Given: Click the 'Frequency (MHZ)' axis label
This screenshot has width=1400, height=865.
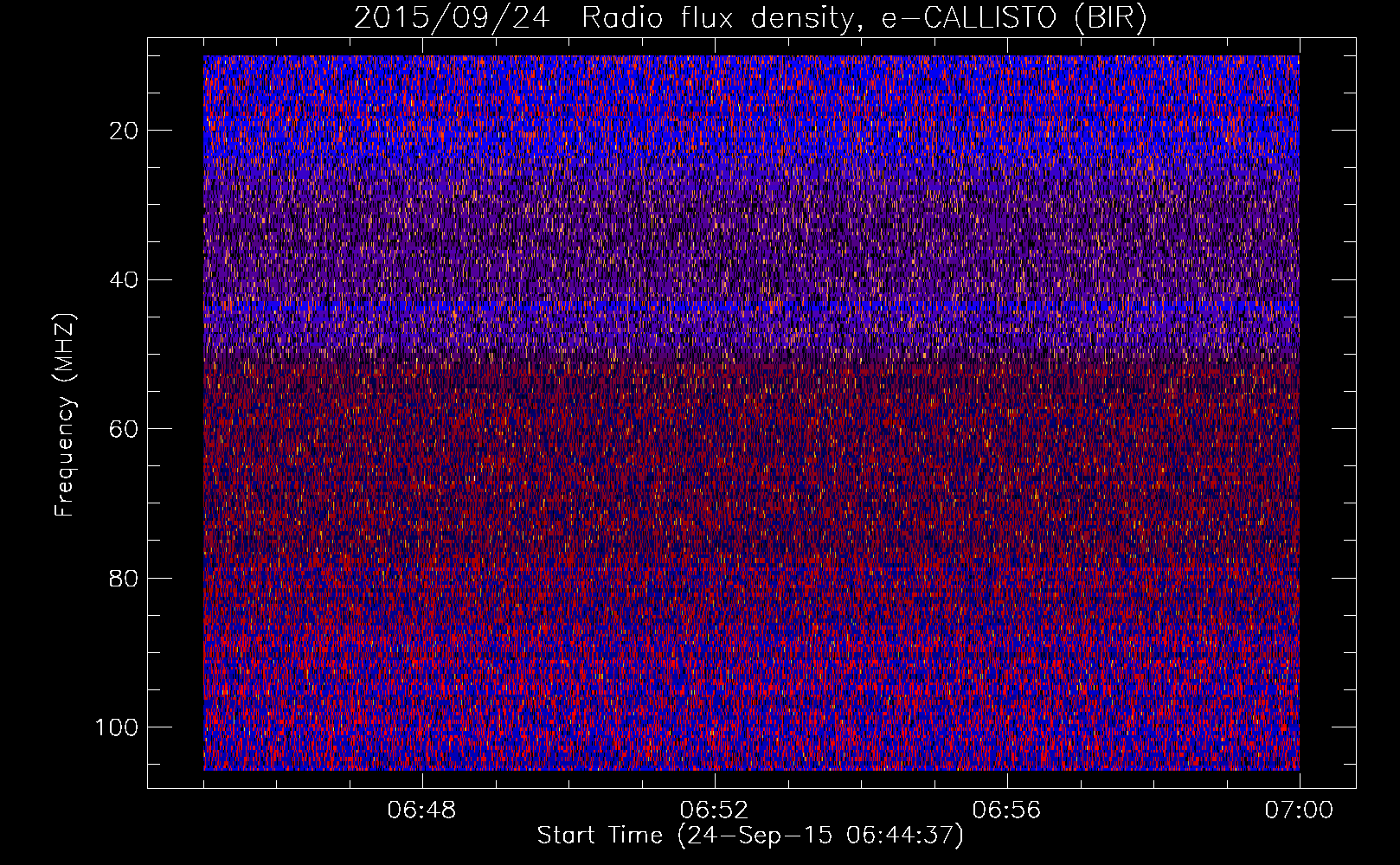Looking at the screenshot, I should point(65,414).
